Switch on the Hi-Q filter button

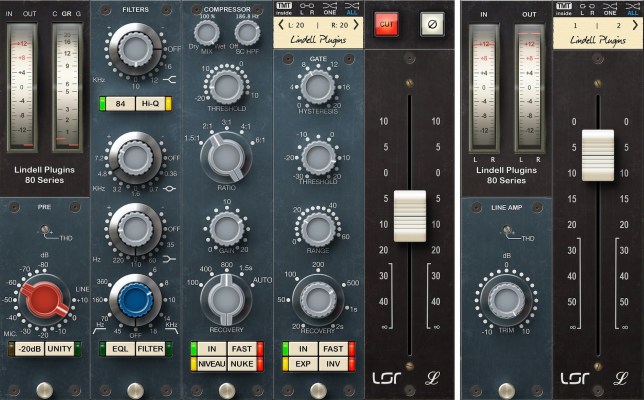coord(150,103)
